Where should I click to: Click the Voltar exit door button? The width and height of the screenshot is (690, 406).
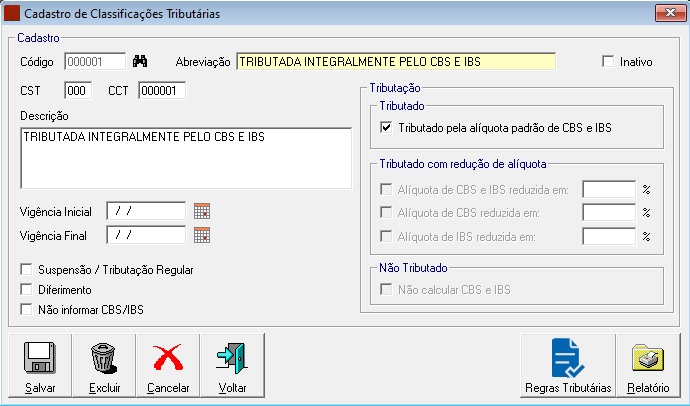click(x=232, y=365)
